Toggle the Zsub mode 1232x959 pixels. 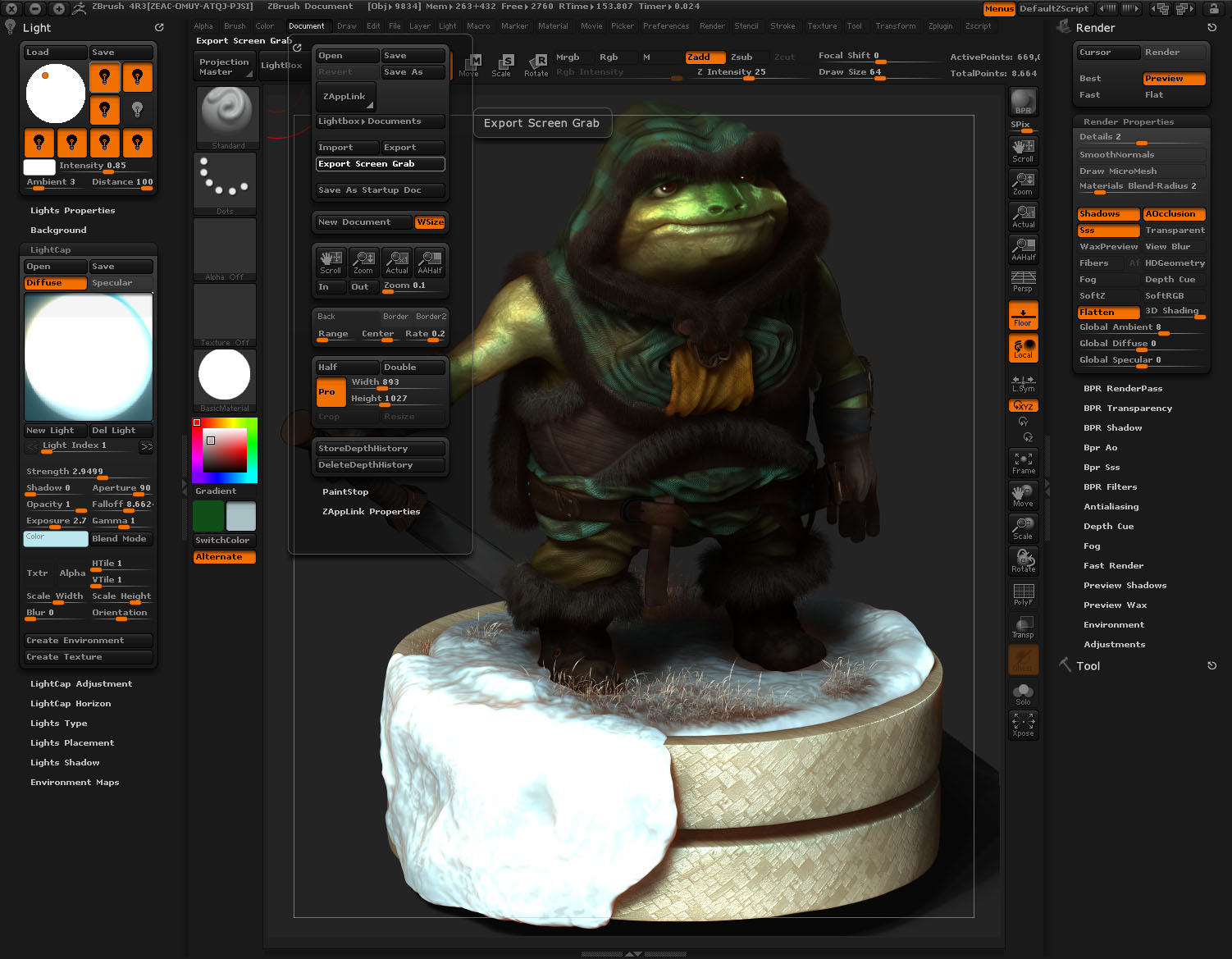point(748,57)
